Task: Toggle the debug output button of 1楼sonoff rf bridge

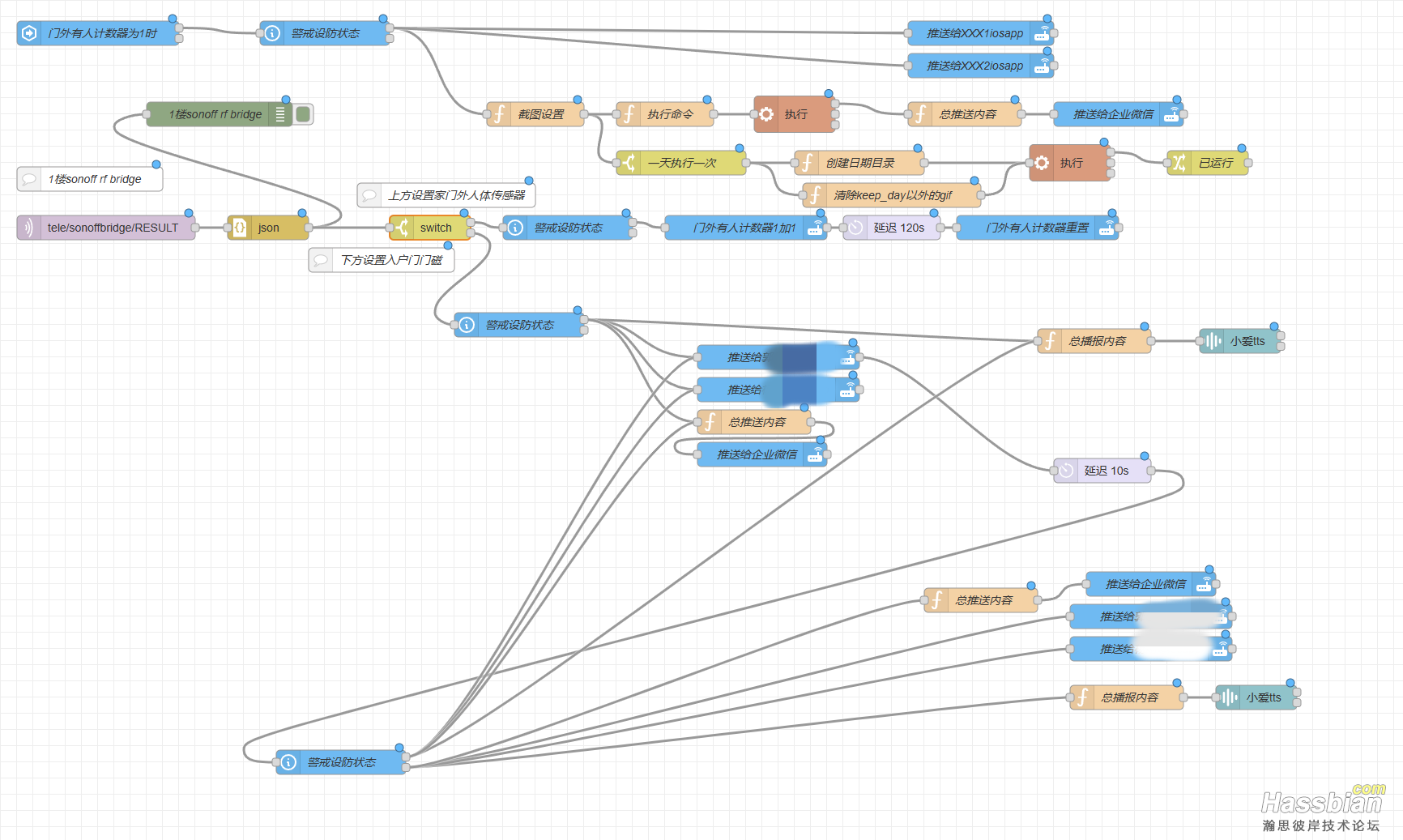Action: click(x=304, y=114)
